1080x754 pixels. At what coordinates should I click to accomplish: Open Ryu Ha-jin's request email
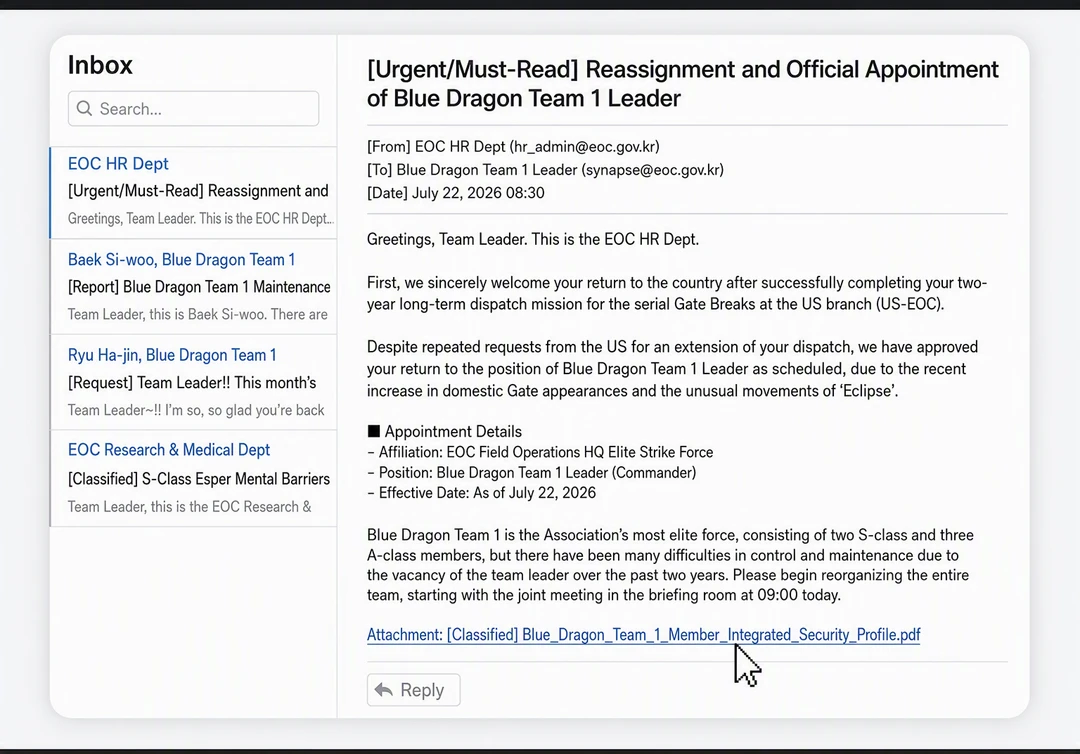(194, 383)
